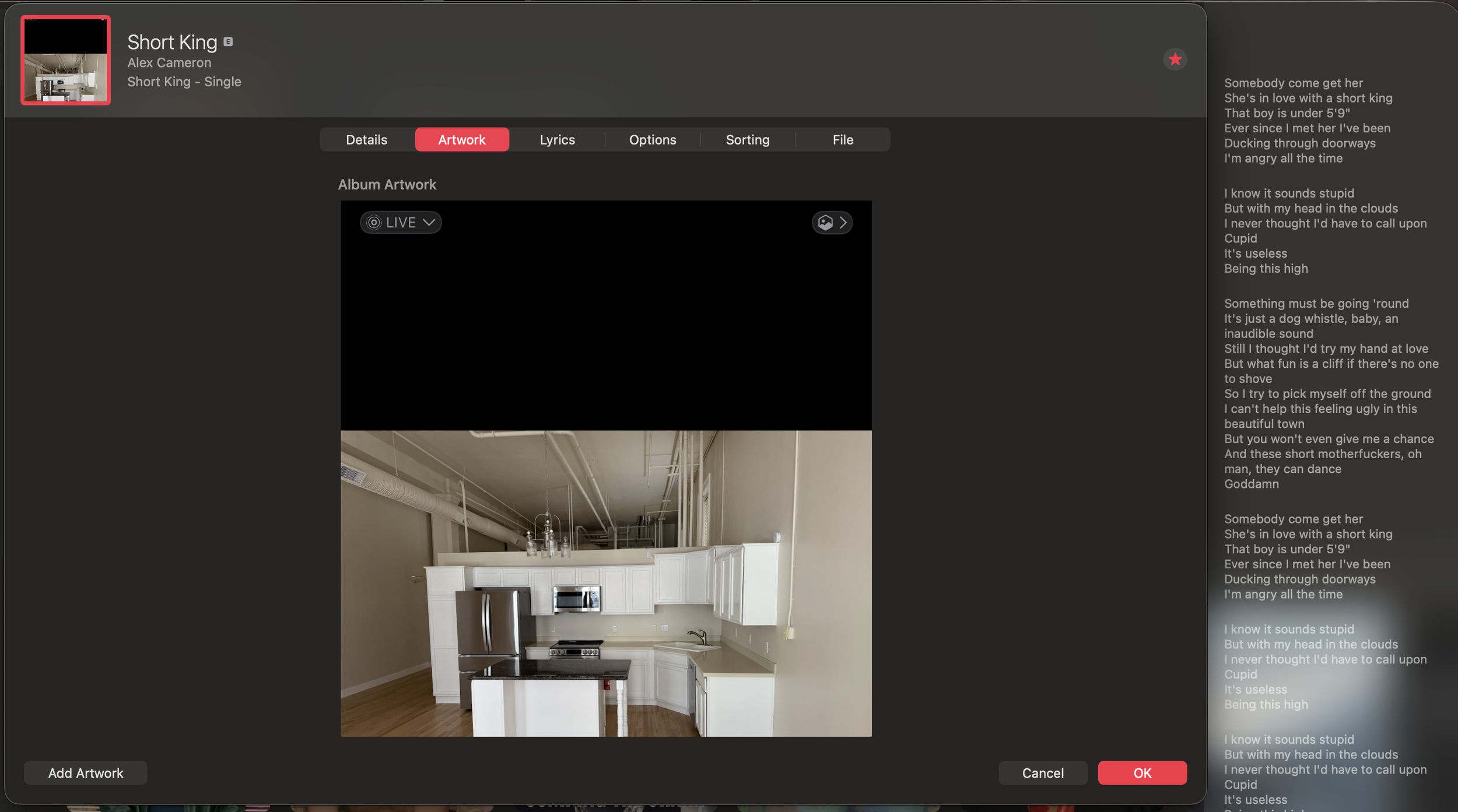Switch to the Details tab
The image size is (1458, 812).
(x=366, y=140)
